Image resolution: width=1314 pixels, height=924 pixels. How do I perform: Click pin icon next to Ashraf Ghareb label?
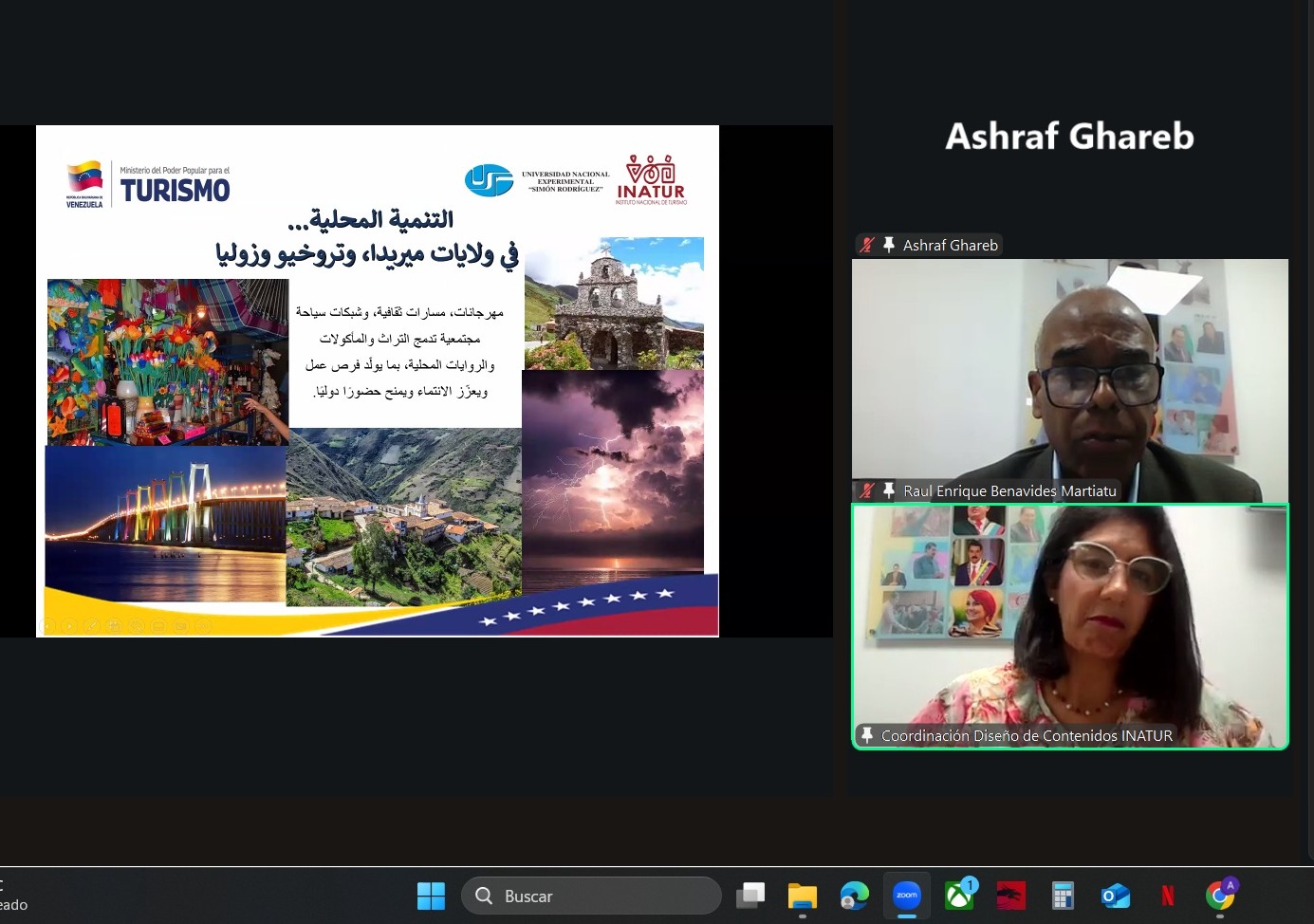pyautogui.click(x=889, y=245)
